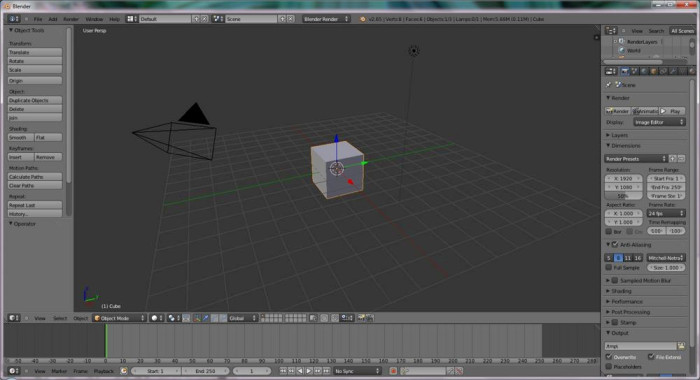
Task: Click the Calculate Paths button
Action: (x=35, y=177)
